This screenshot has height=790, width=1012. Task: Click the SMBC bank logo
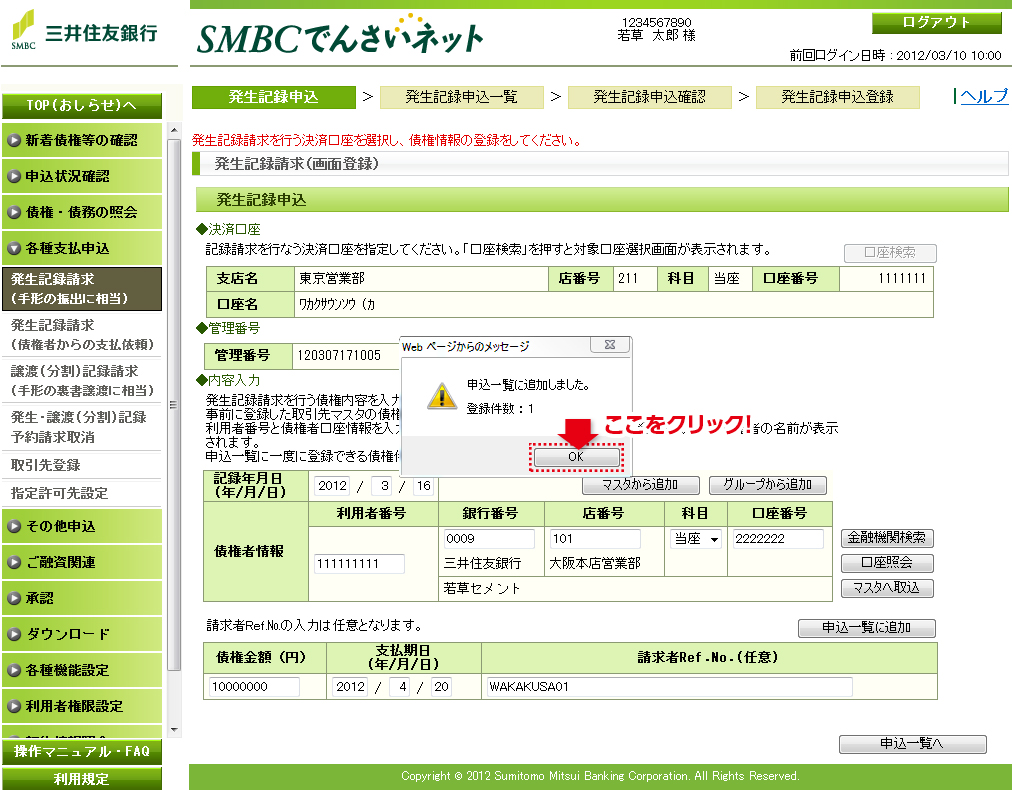tap(85, 30)
